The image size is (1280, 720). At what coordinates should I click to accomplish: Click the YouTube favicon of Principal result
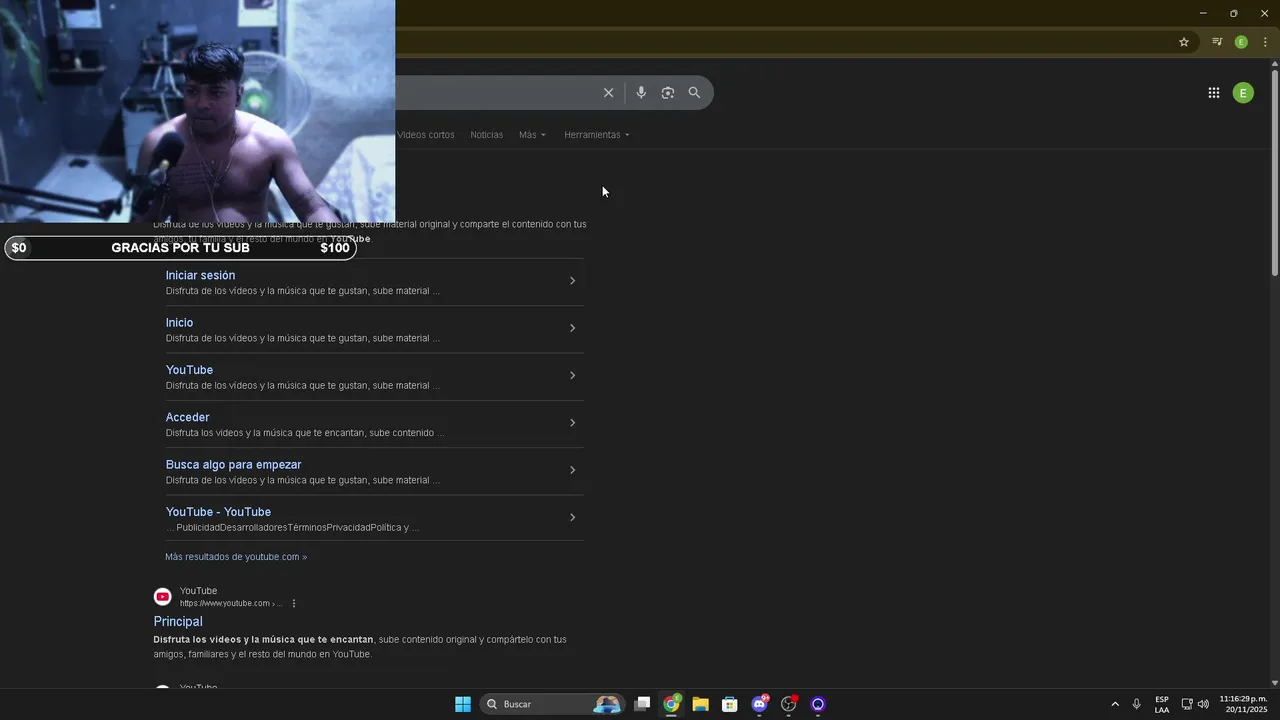(162, 597)
